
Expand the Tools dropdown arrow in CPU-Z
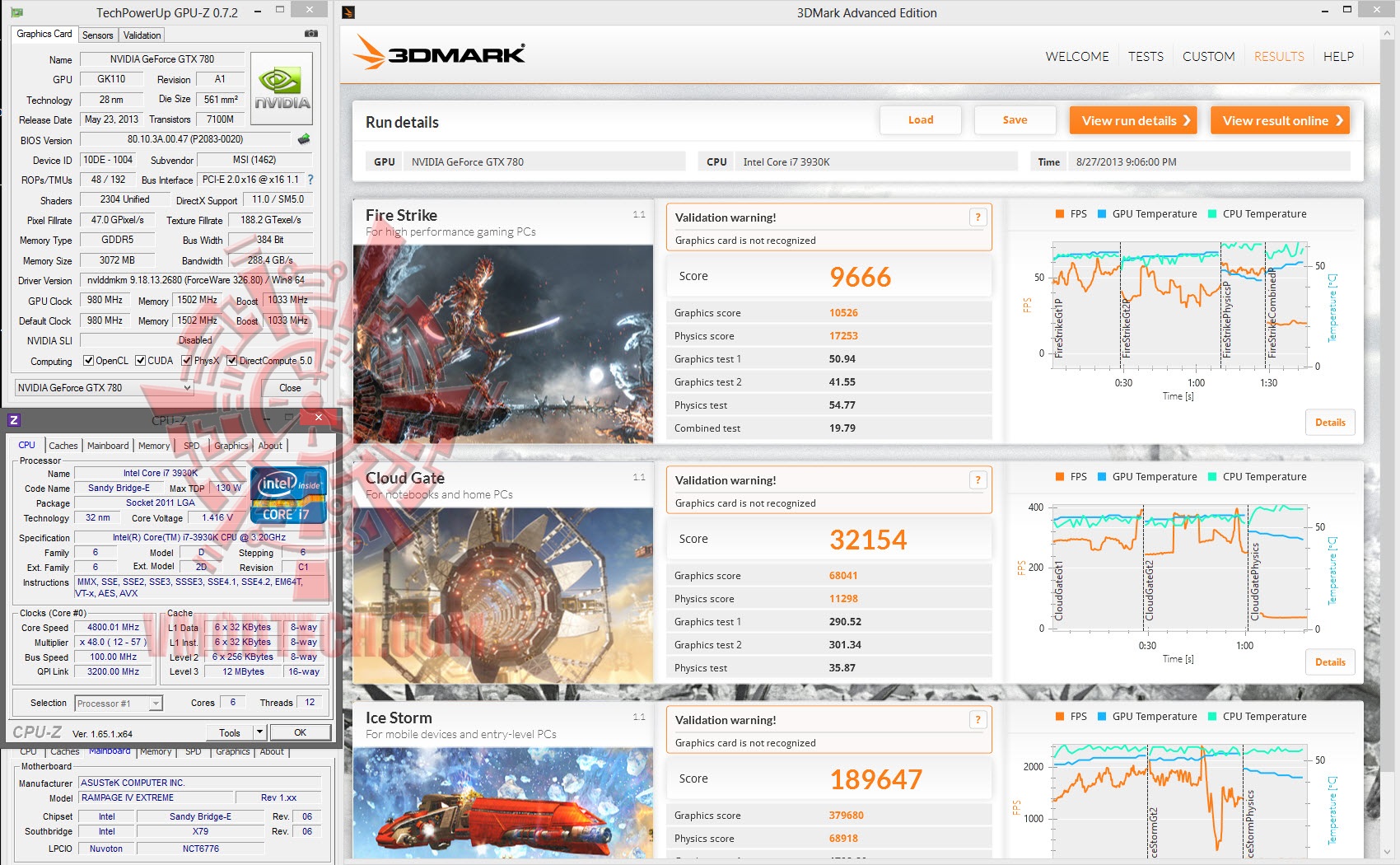click(260, 732)
